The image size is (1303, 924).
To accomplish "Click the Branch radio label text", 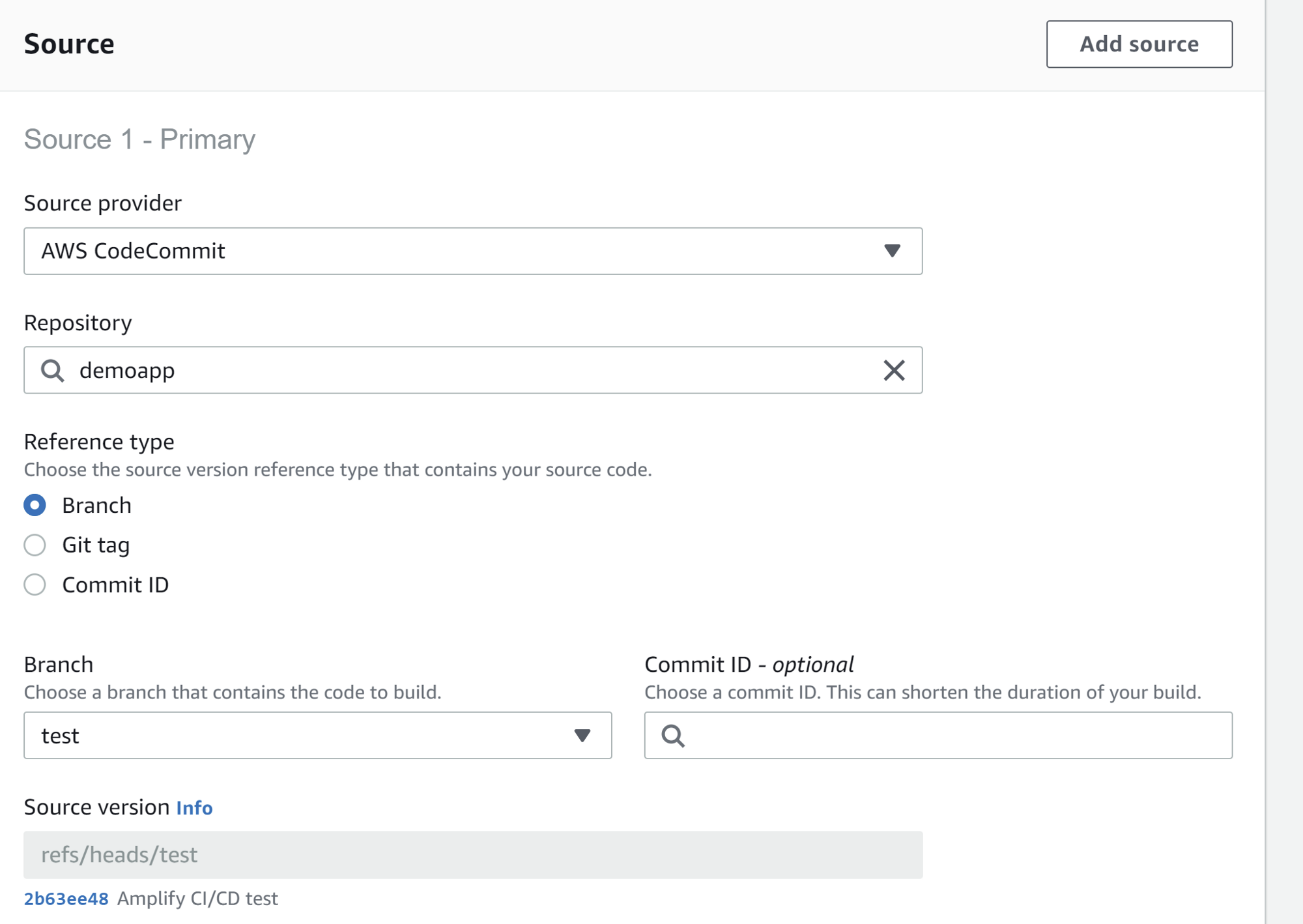I will [x=96, y=505].
